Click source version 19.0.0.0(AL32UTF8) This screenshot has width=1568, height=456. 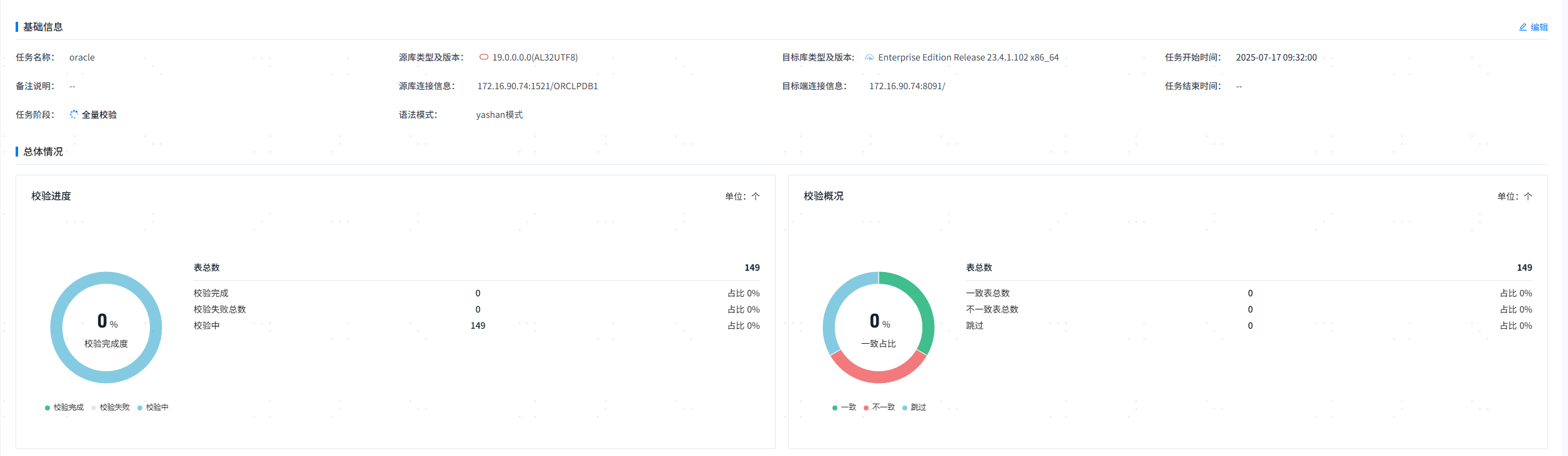(535, 57)
